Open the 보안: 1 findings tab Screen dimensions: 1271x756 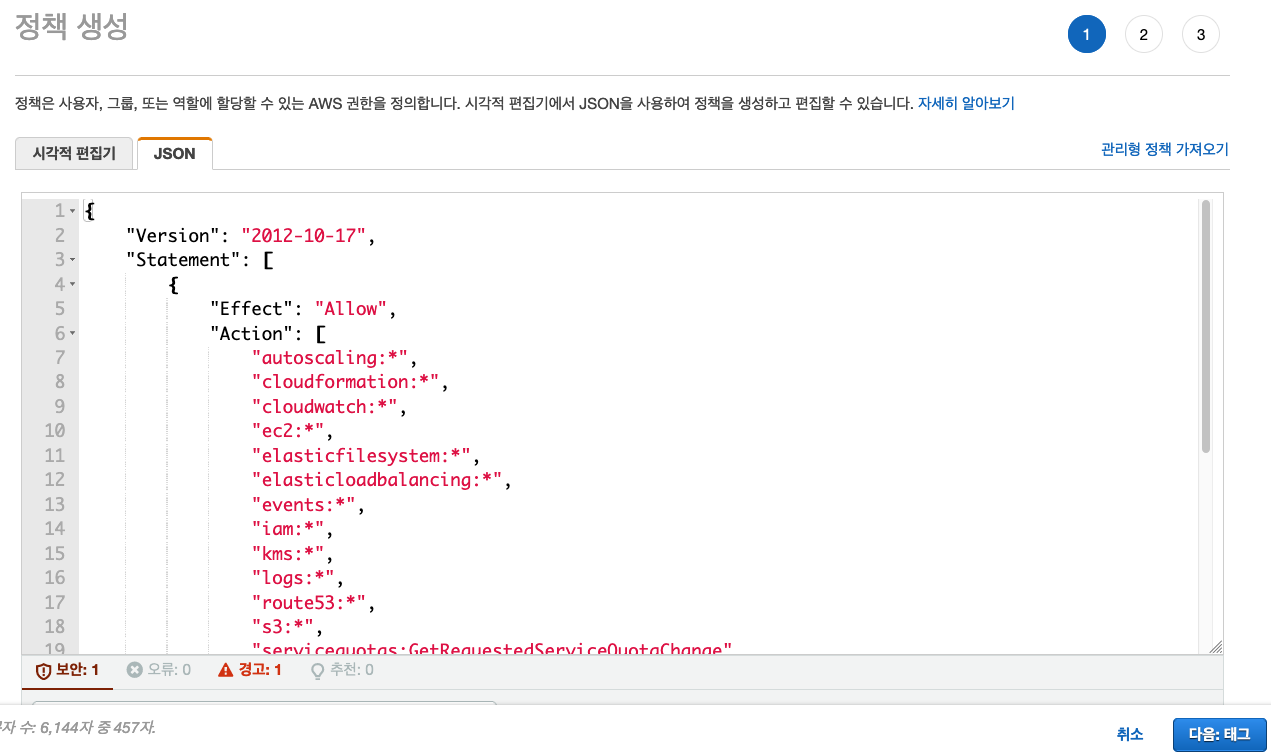click(x=67, y=670)
